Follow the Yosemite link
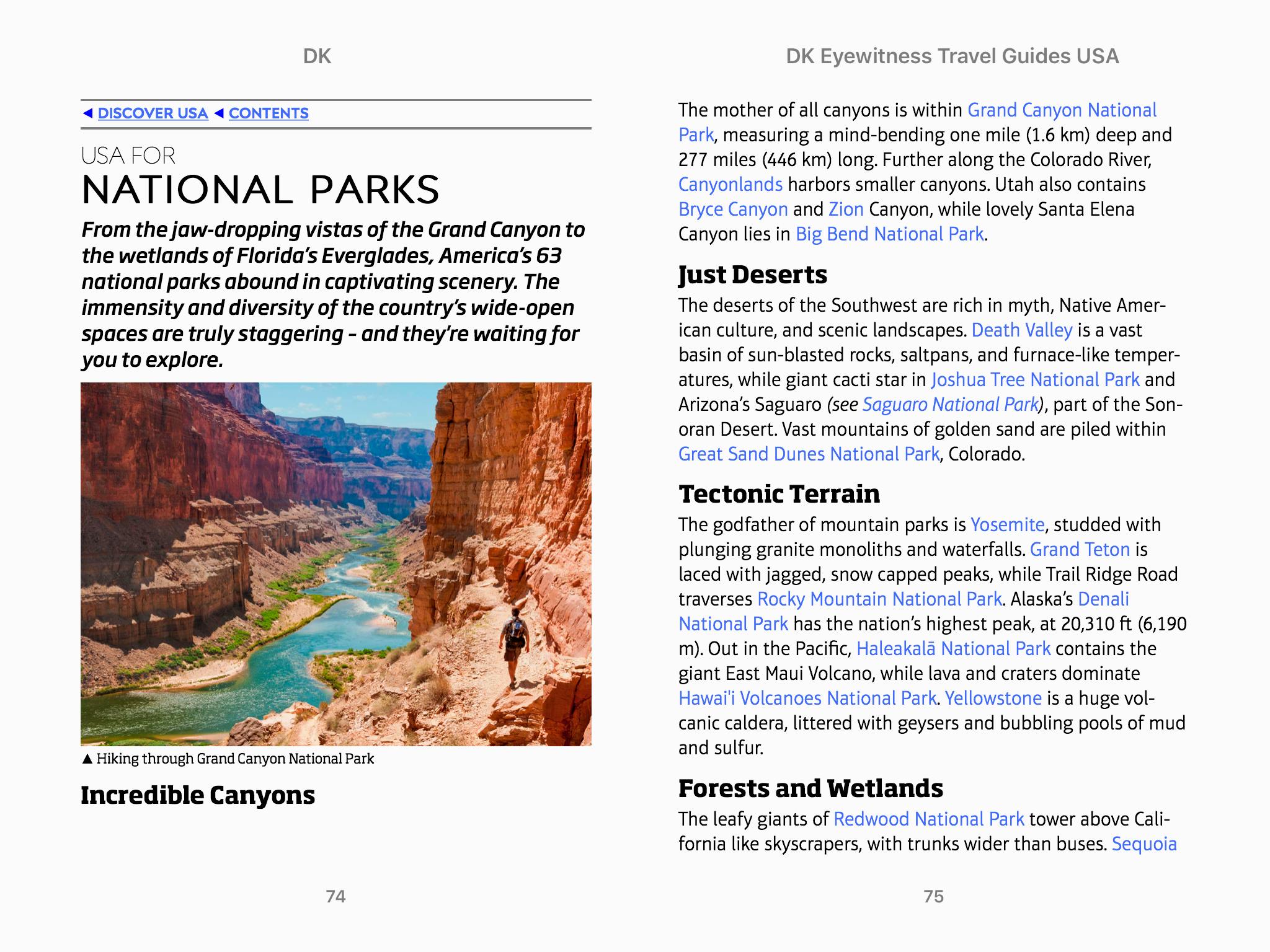1270x952 pixels. point(1007,525)
